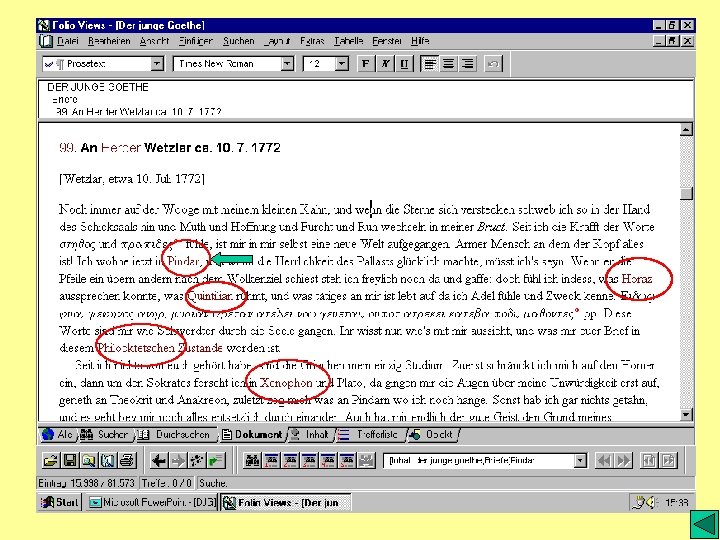Open the Tabelle menu
The width and height of the screenshot is (720, 540).
pyautogui.click(x=349, y=41)
